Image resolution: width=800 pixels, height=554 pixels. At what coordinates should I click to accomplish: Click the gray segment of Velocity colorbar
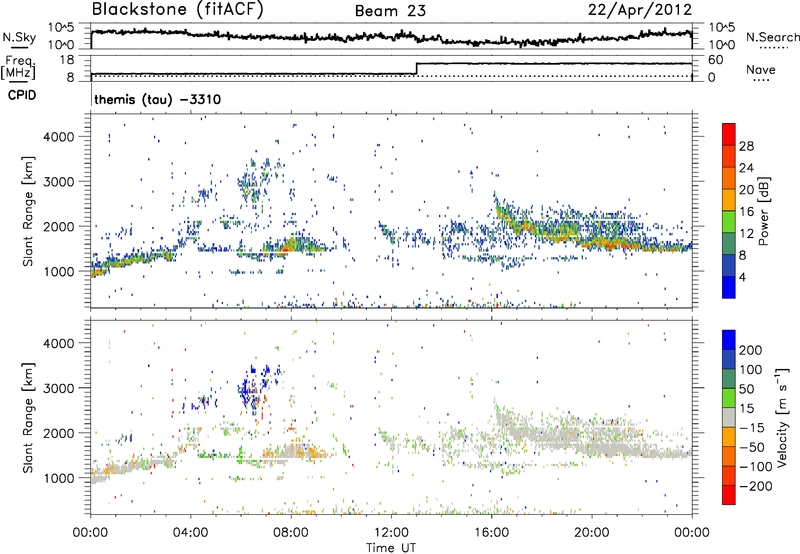729,417
